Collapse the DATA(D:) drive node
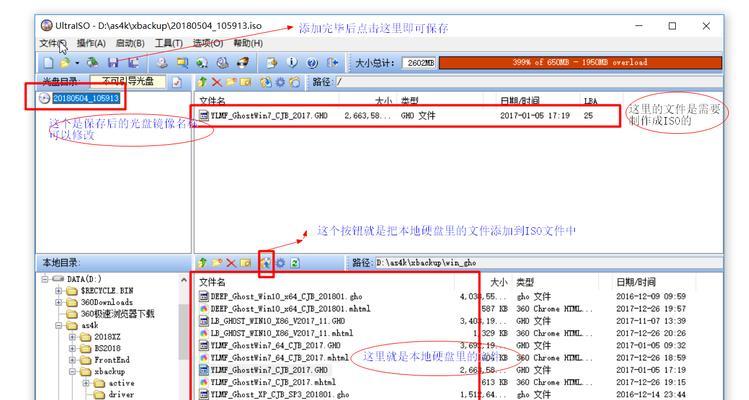This screenshot has width=749, height=400. pos(45,279)
